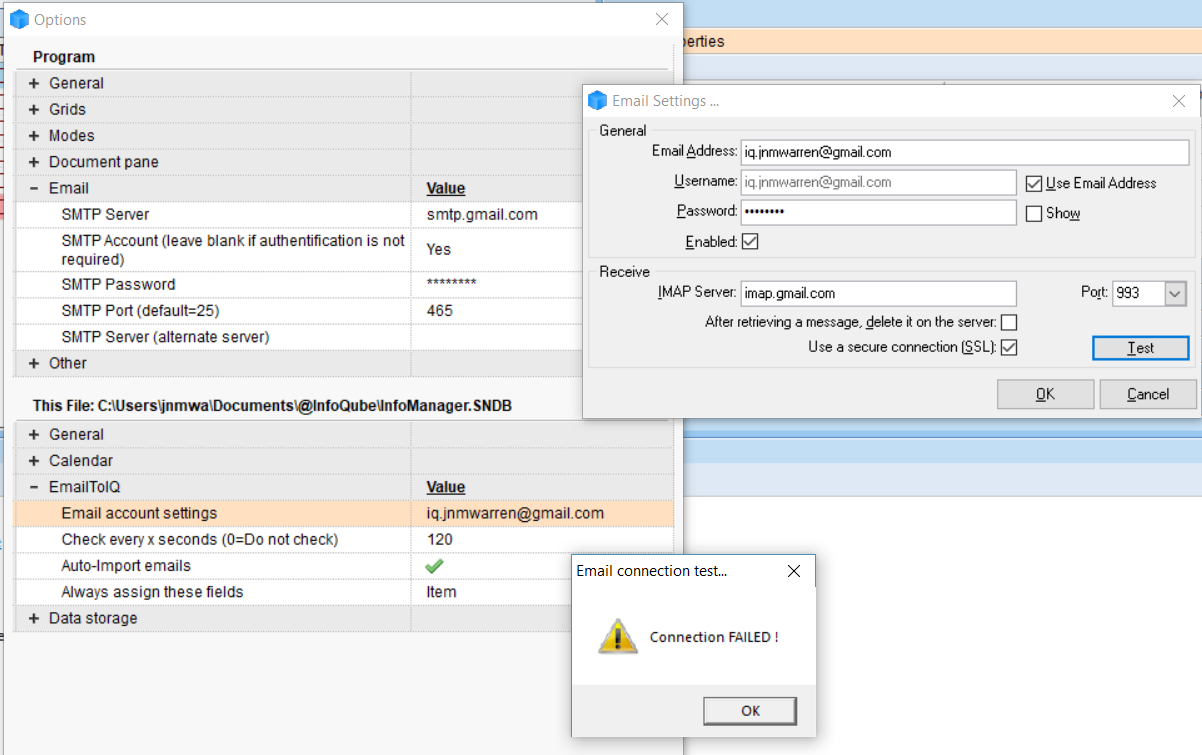Click the EmailToIQ Value header
Screen dimensions: 1202x755
coord(446,487)
